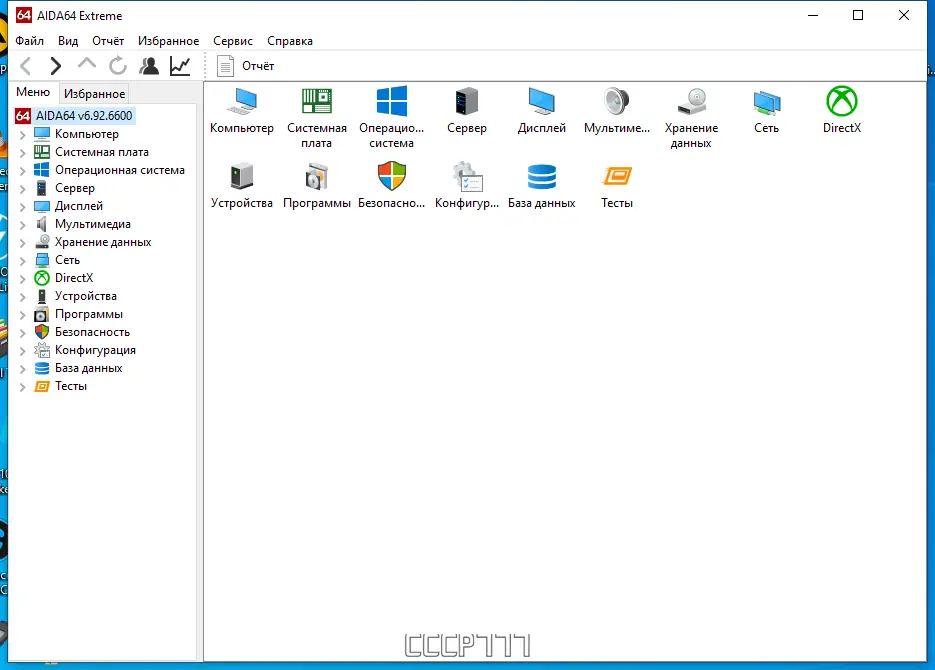Switch to the Избранное tab

[x=93, y=92]
